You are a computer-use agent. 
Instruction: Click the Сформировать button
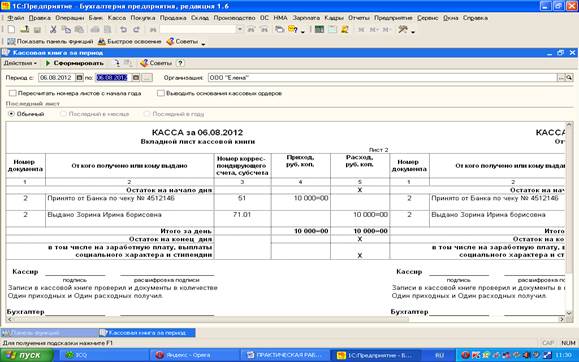(x=75, y=63)
